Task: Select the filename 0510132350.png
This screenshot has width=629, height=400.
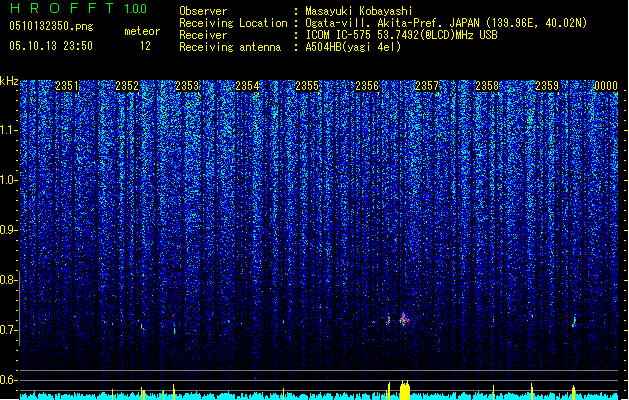Action: pyautogui.click(x=51, y=26)
